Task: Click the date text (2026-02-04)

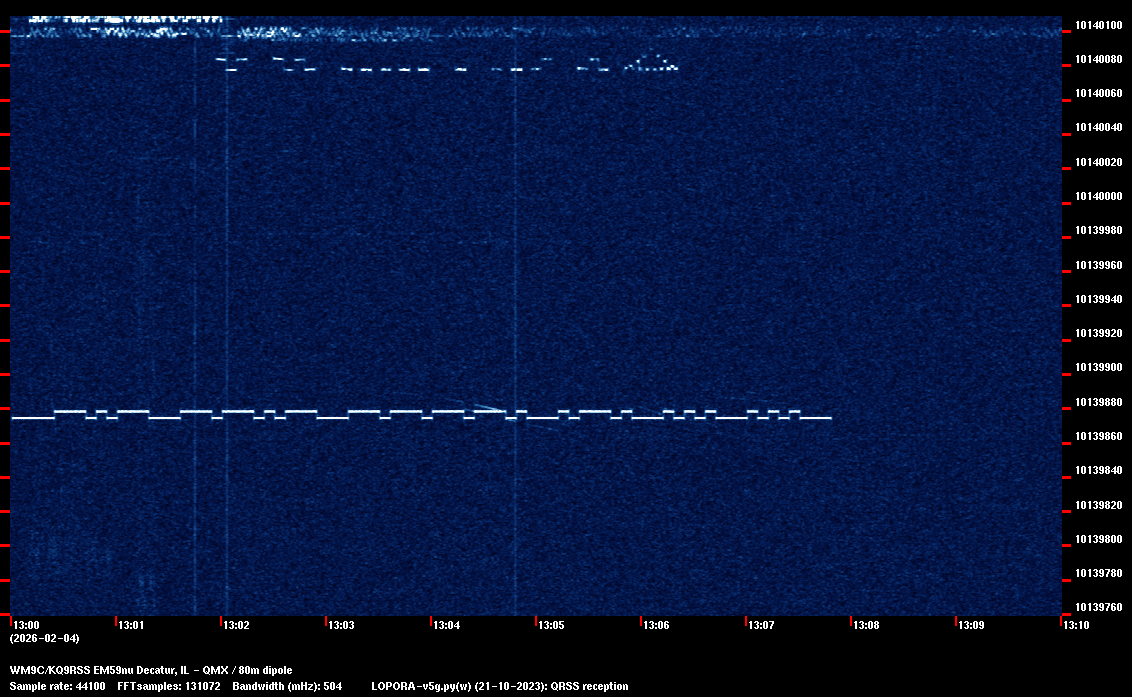Action: pyautogui.click(x=44, y=638)
